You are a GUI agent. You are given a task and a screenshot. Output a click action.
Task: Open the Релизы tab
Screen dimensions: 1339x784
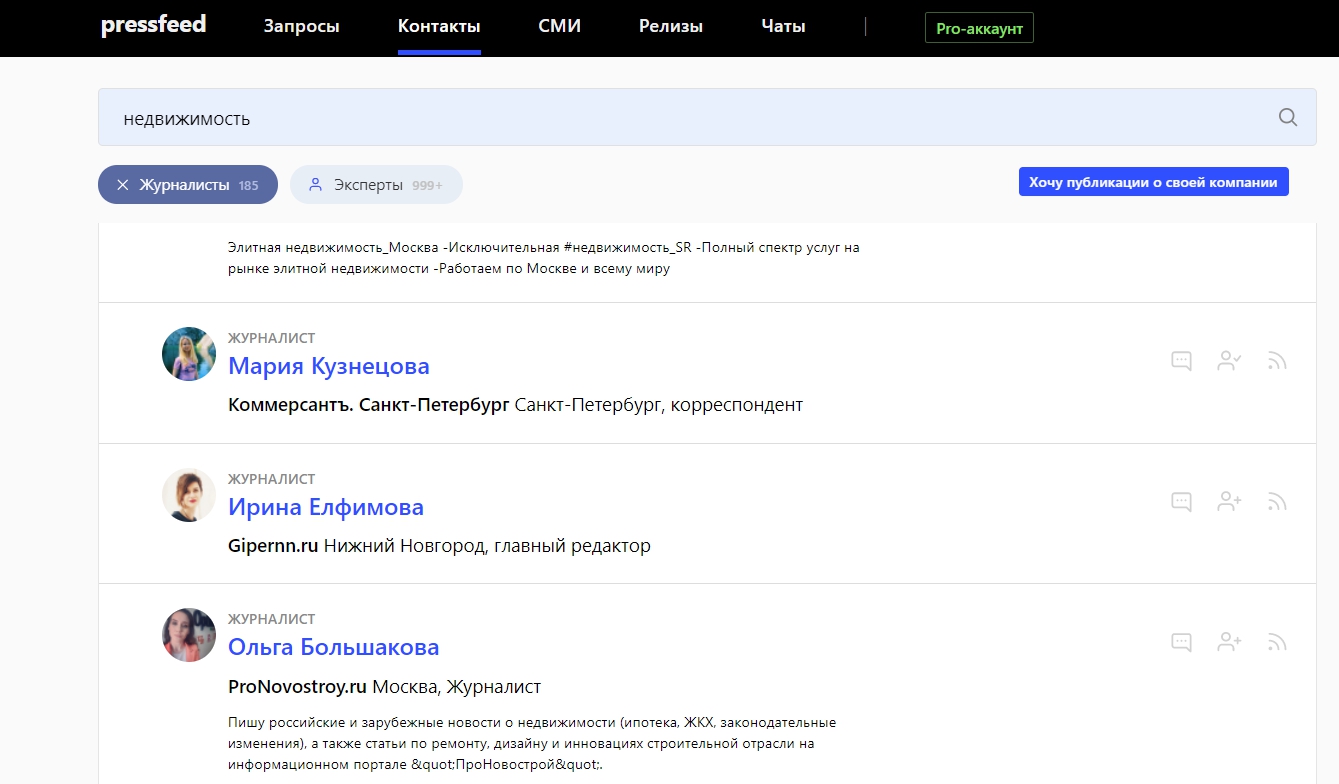(670, 27)
